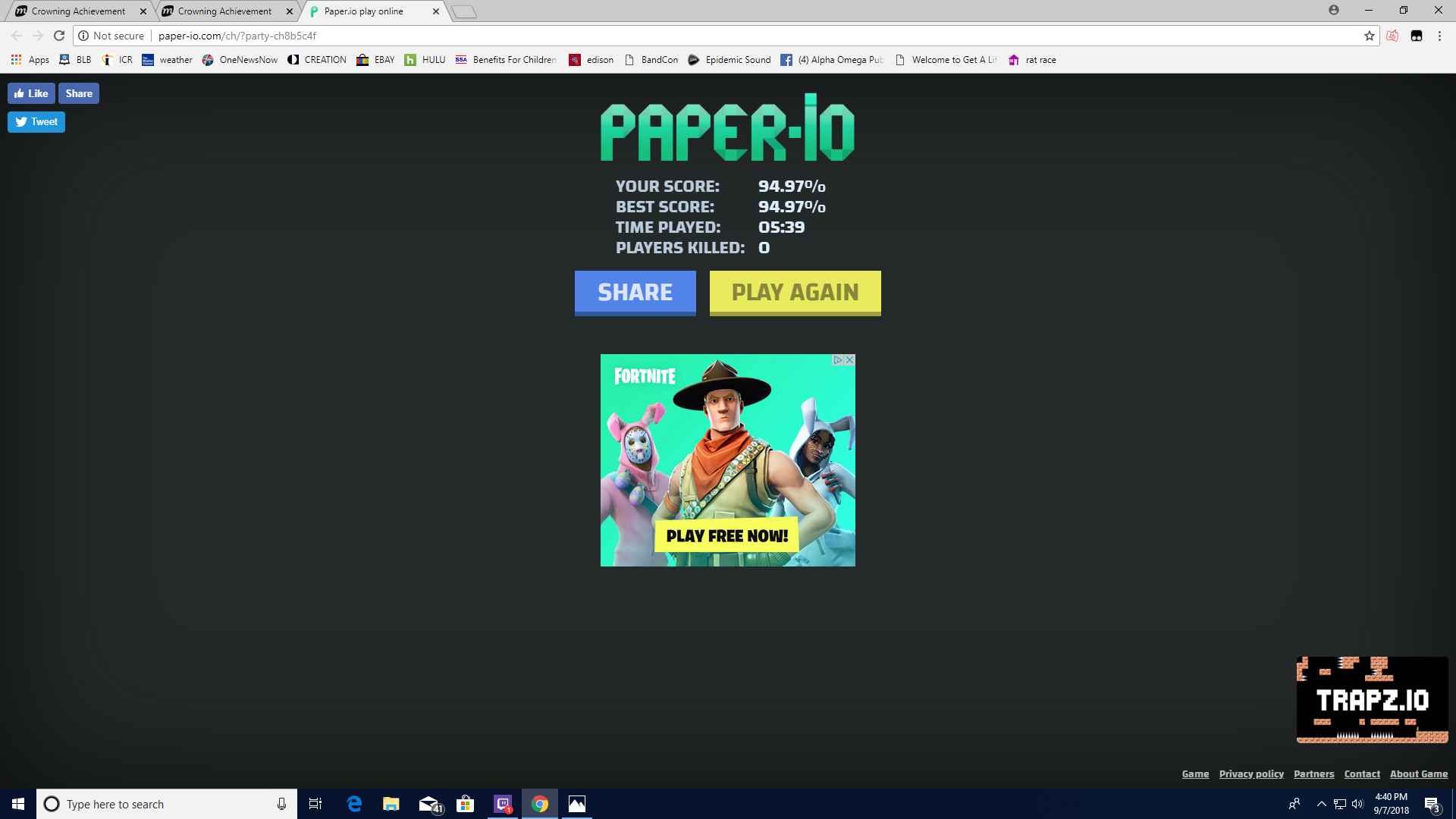Click the TRAPZ.IO game thumbnail
The width and height of the screenshot is (1456, 819).
point(1372,700)
